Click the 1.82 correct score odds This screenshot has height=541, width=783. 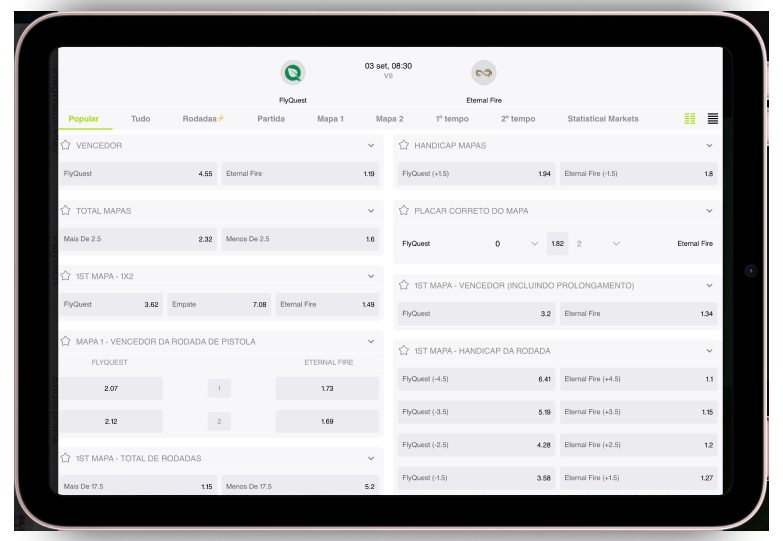tap(557, 244)
